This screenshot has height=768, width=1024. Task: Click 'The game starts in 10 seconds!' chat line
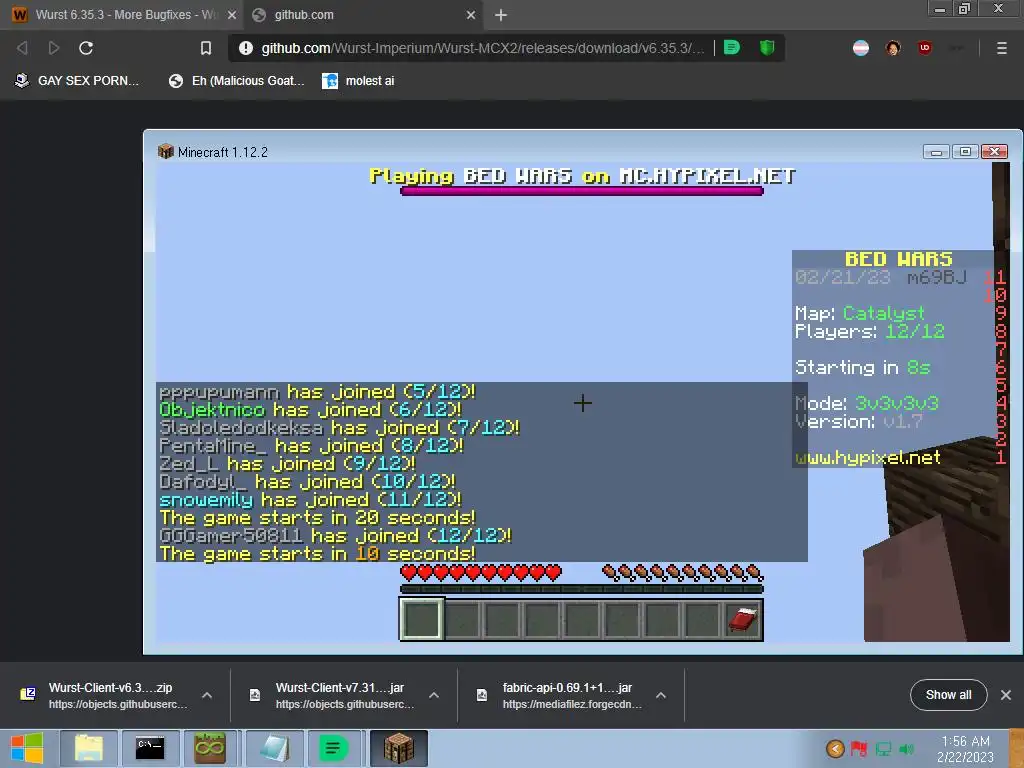click(317, 554)
